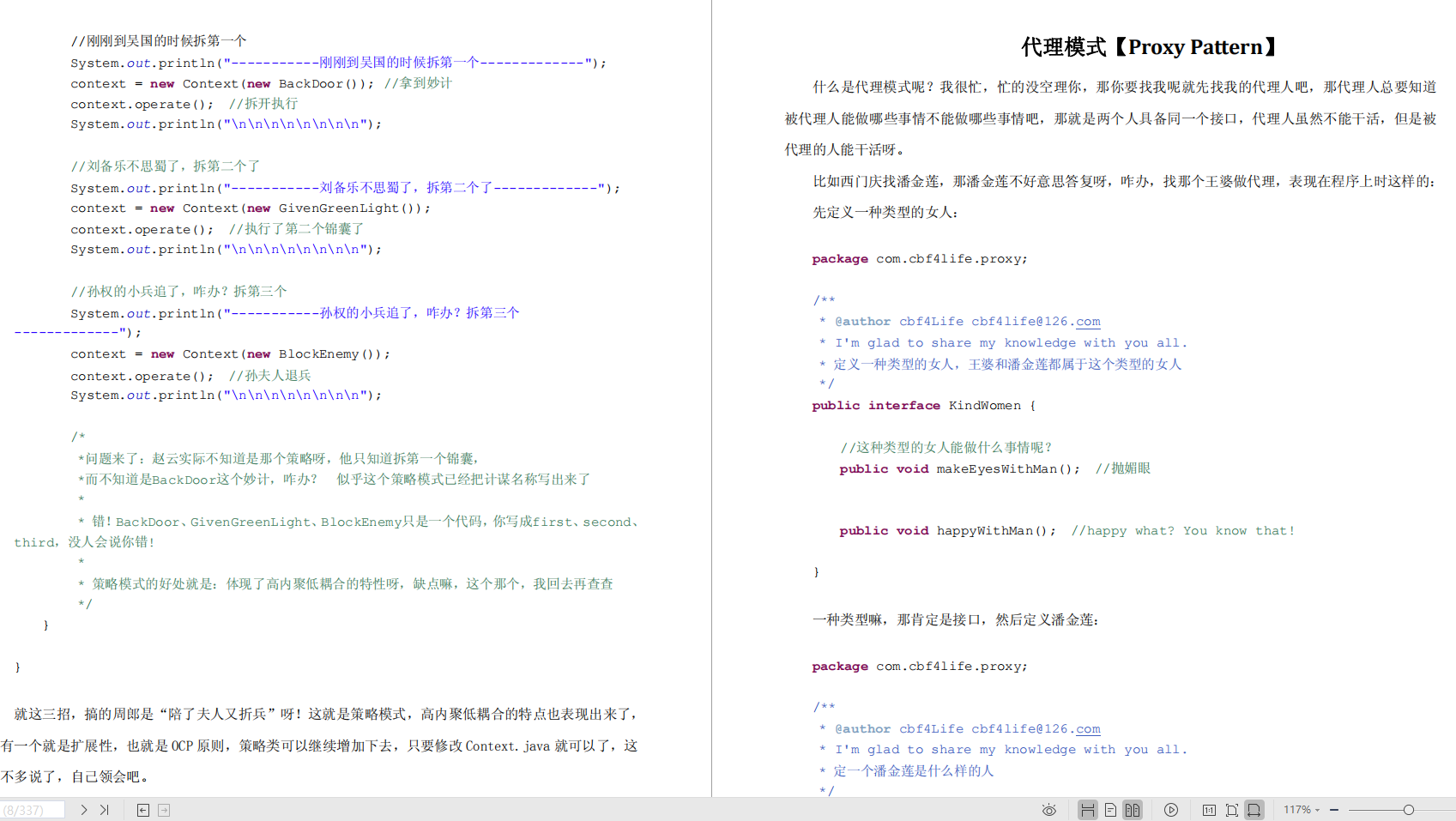Adjust the zoom slider handle
This screenshot has height=821, width=1456.
[x=1409, y=810]
